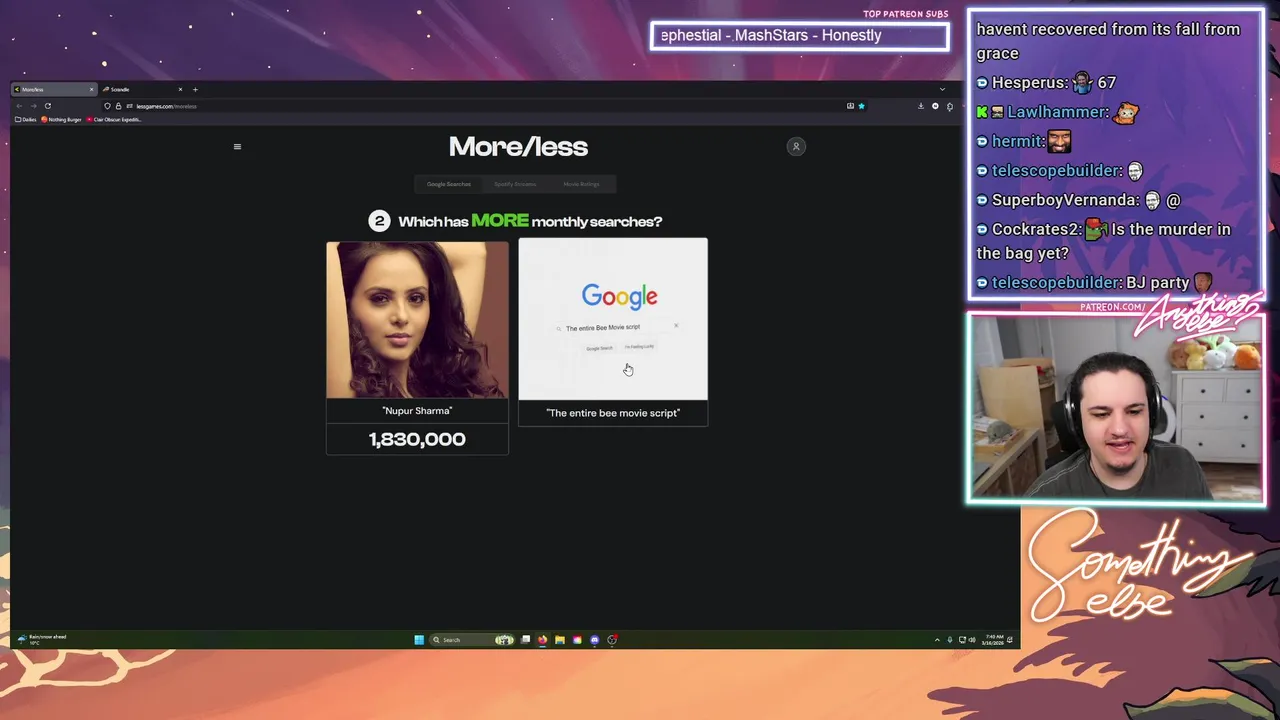Open the last taskbar app icon with red badge
Viewport: 1280px width, 720px height.
(x=612, y=640)
